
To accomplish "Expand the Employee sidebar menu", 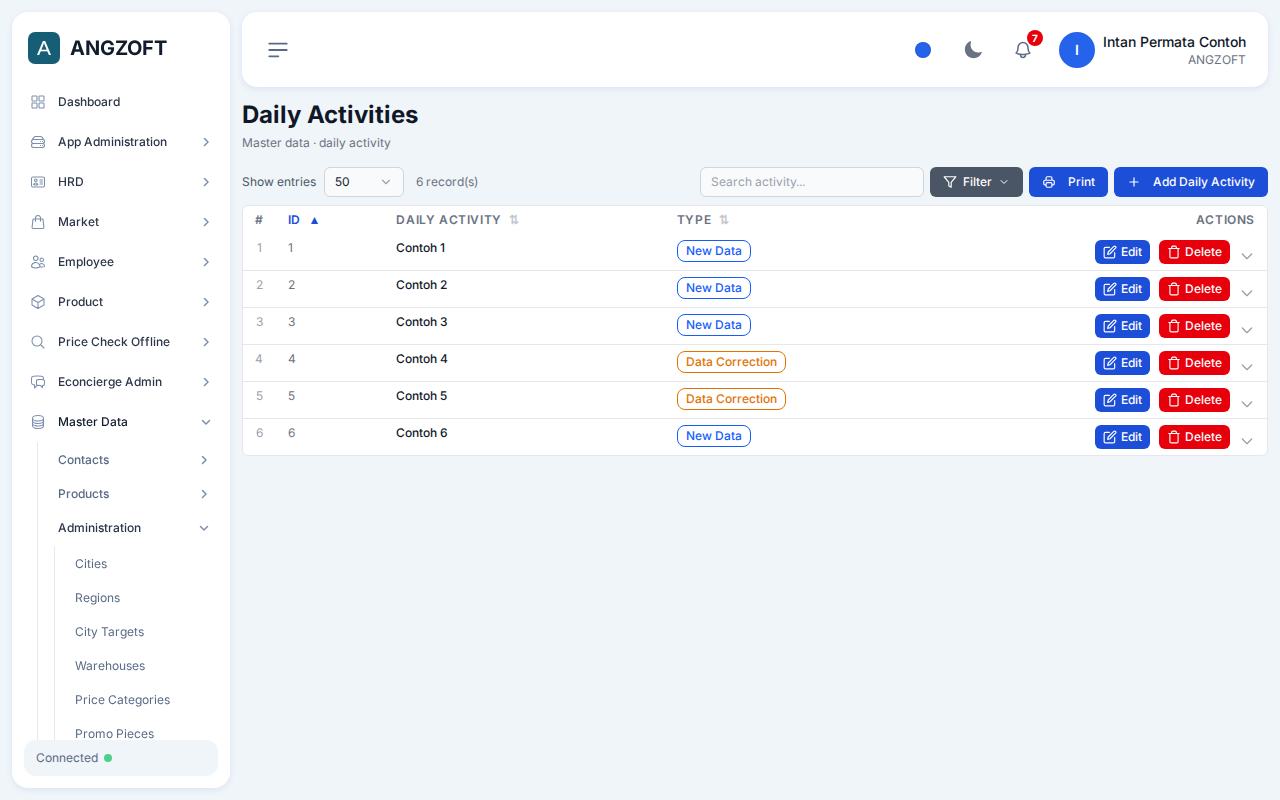I will point(121,262).
